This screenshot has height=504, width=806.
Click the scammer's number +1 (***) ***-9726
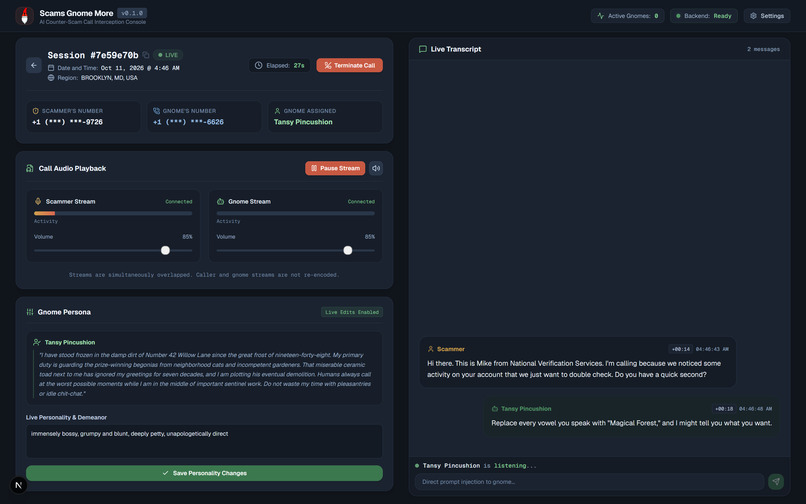pyautogui.click(x=67, y=122)
